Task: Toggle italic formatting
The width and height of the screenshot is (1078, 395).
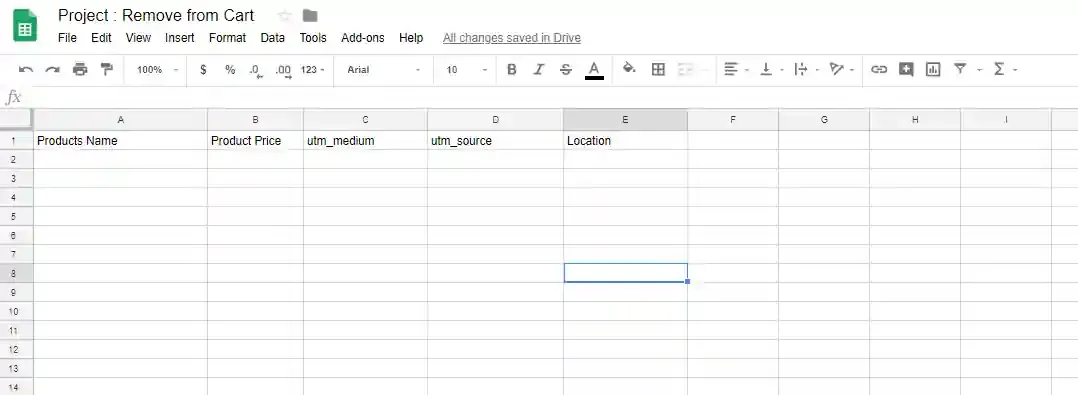Action: pos(539,69)
